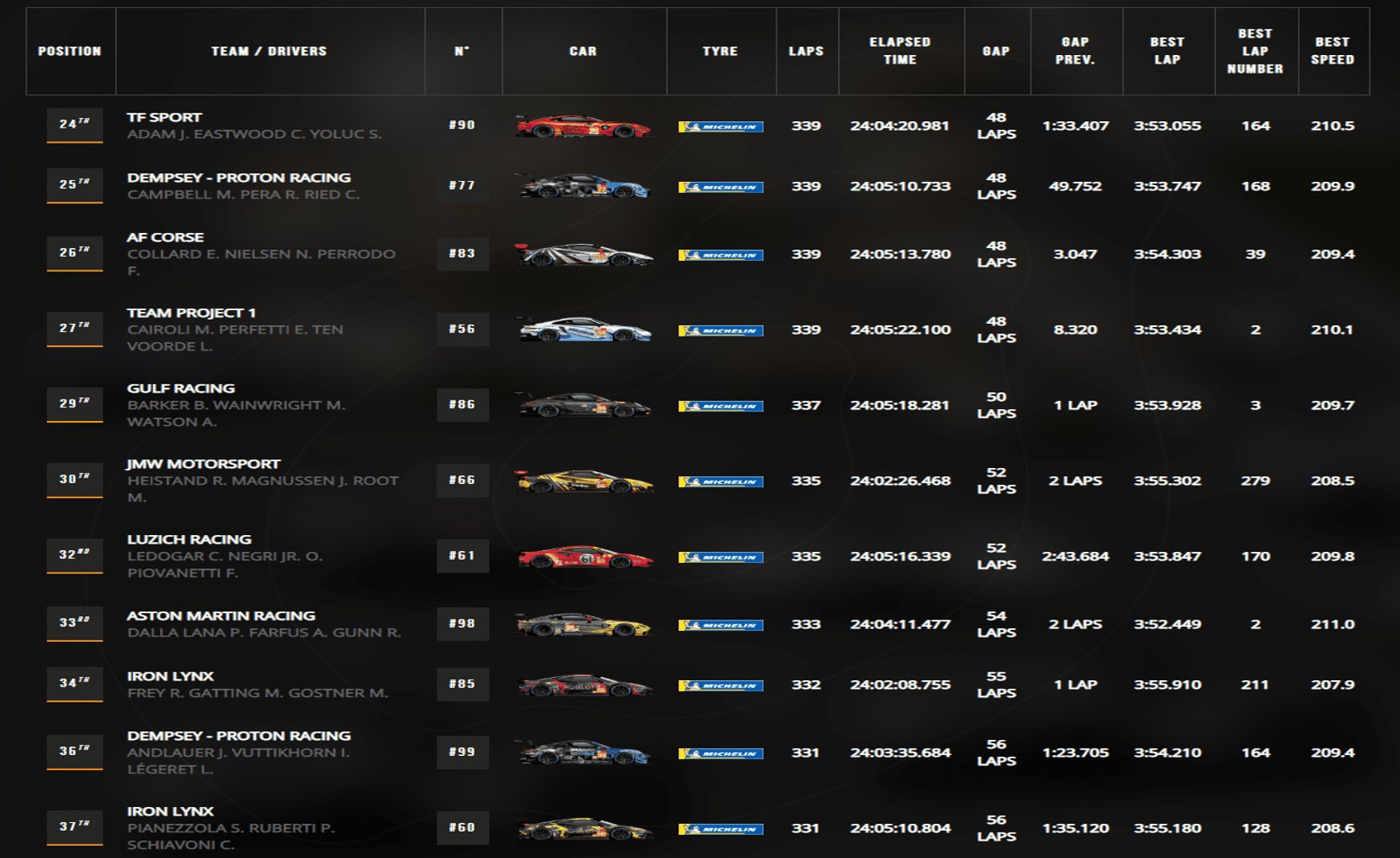Select the LUZICH RACING team name
This screenshot has height=858, width=1400.
[x=189, y=540]
